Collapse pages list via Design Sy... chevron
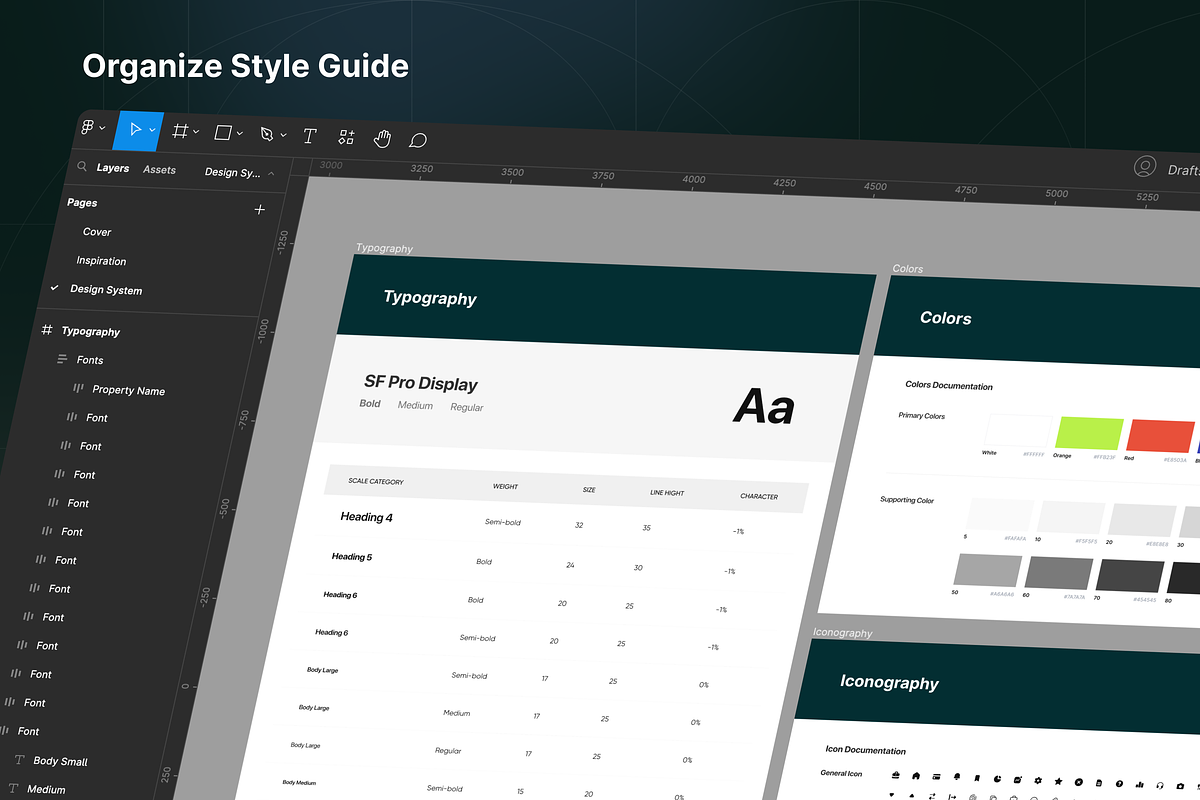 click(x=271, y=173)
